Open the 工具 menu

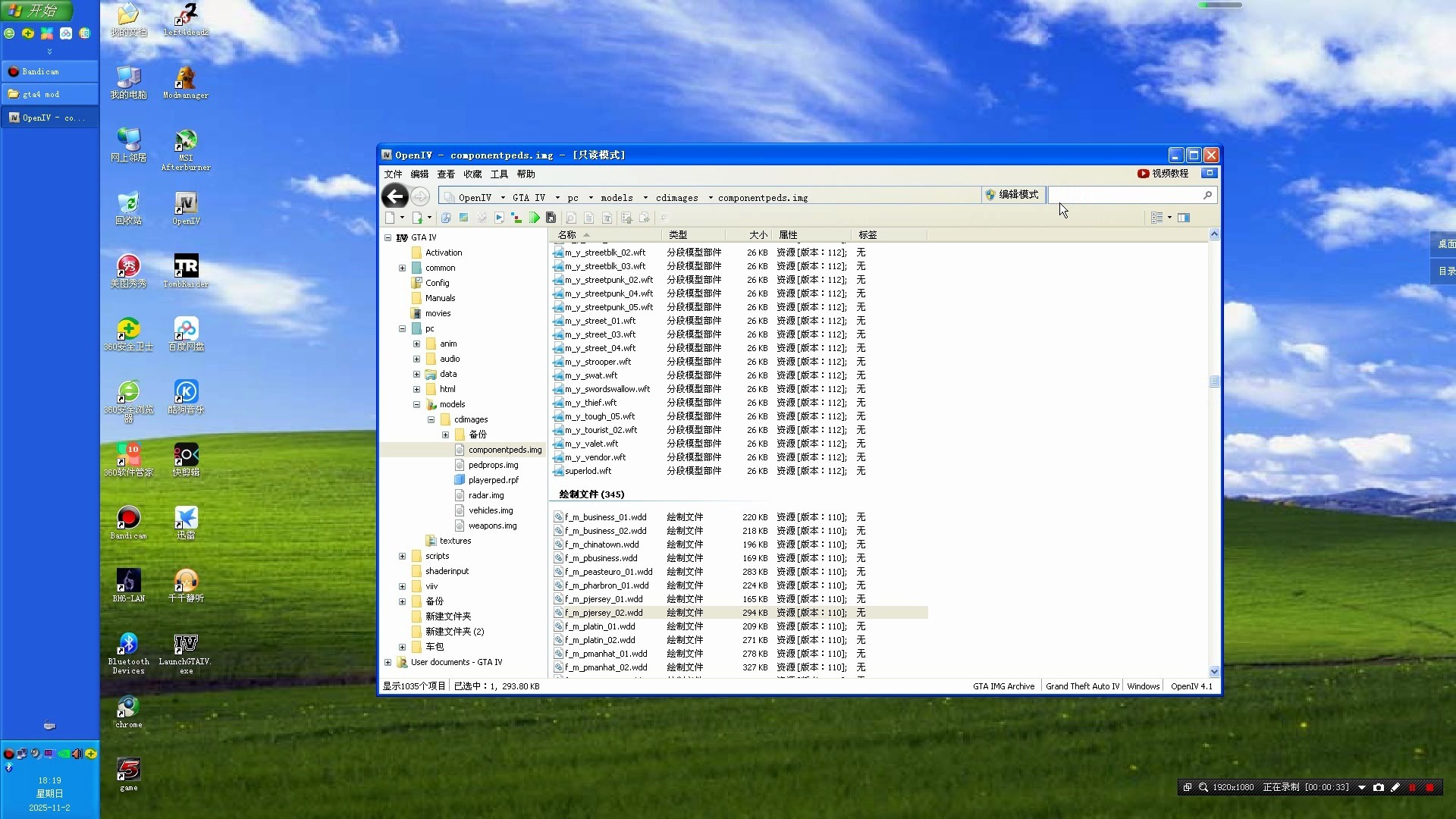(499, 174)
